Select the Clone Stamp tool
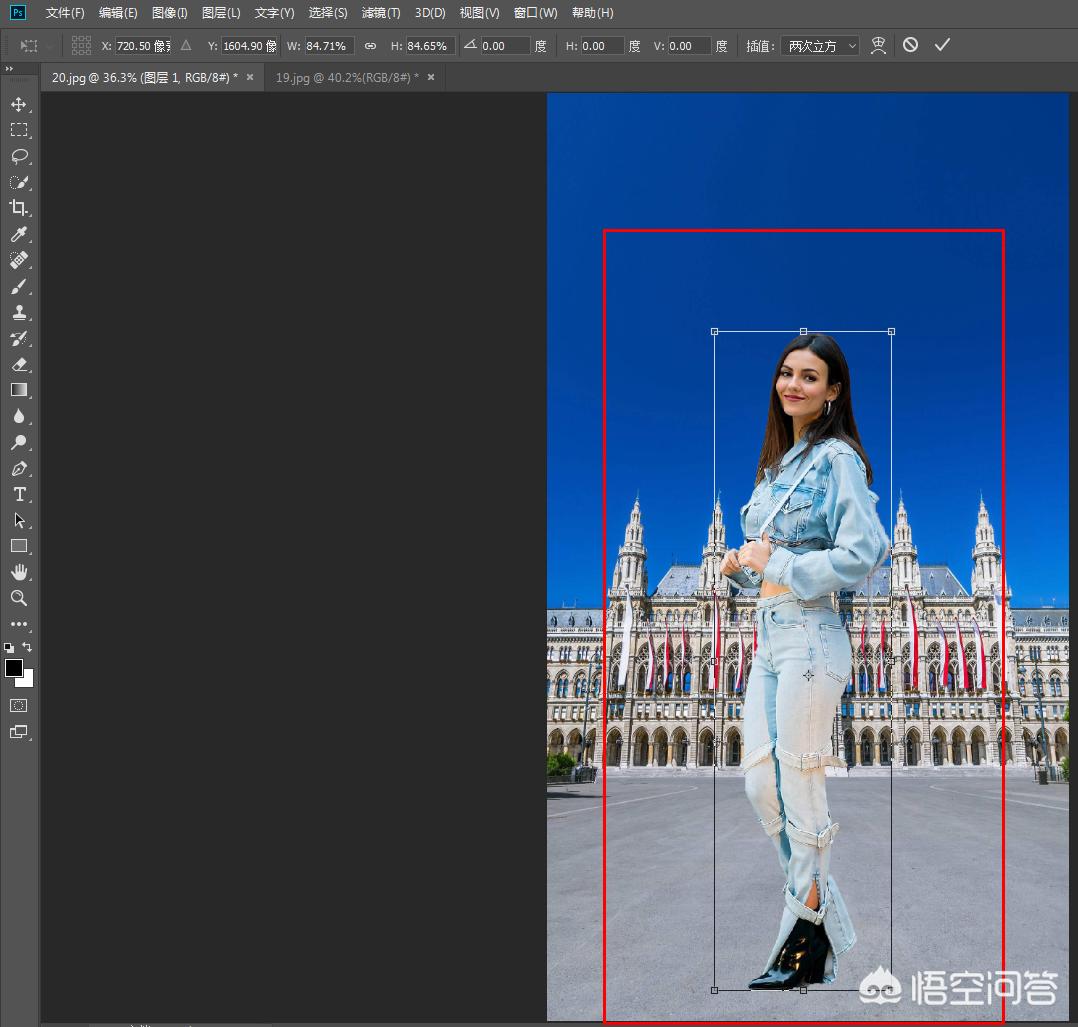1078x1027 pixels. (20, 313)
